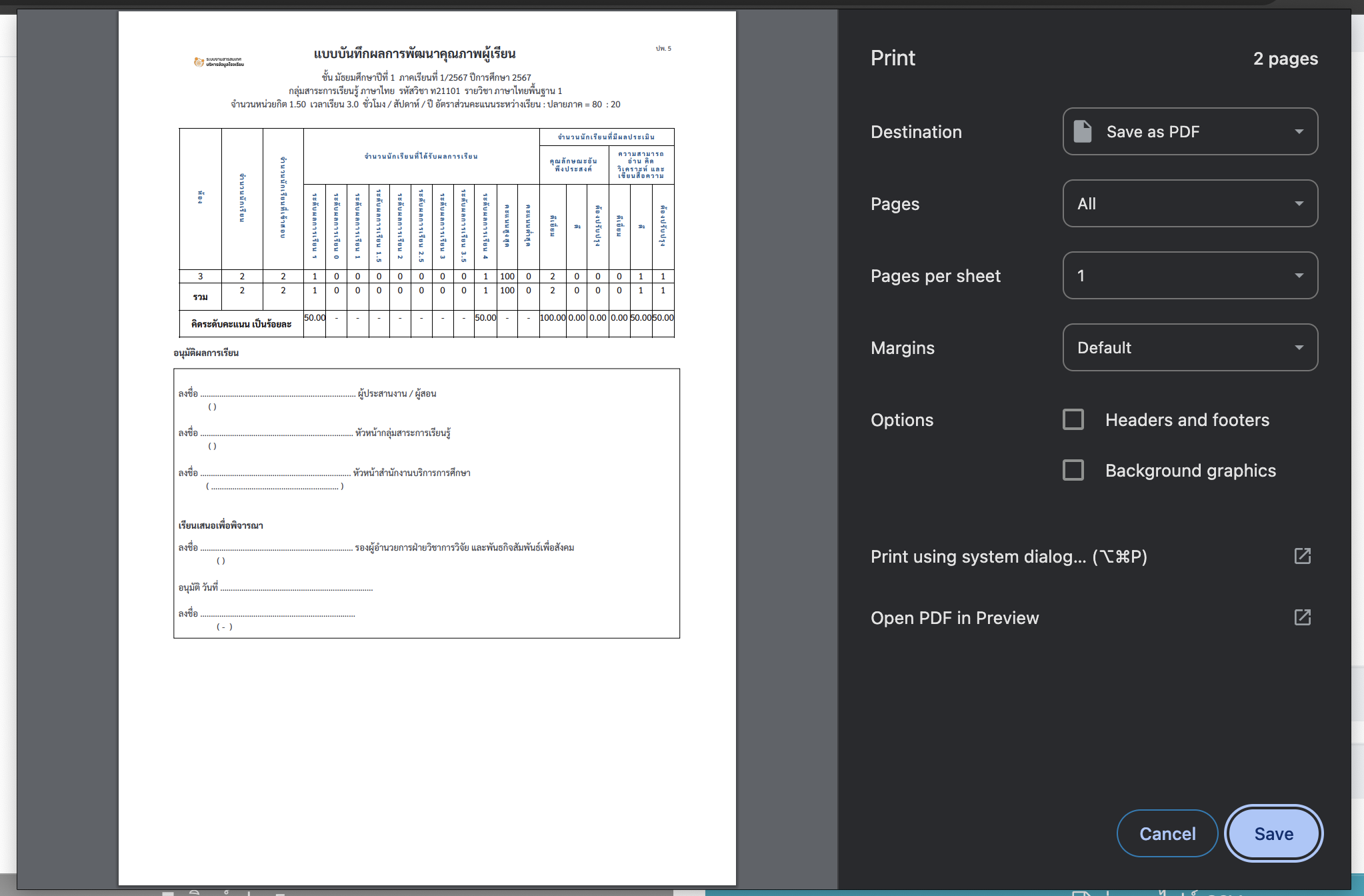Choose 'Open PDF in Preview' option
This screenshot has height=896, width=1364.
click(954, 618)
